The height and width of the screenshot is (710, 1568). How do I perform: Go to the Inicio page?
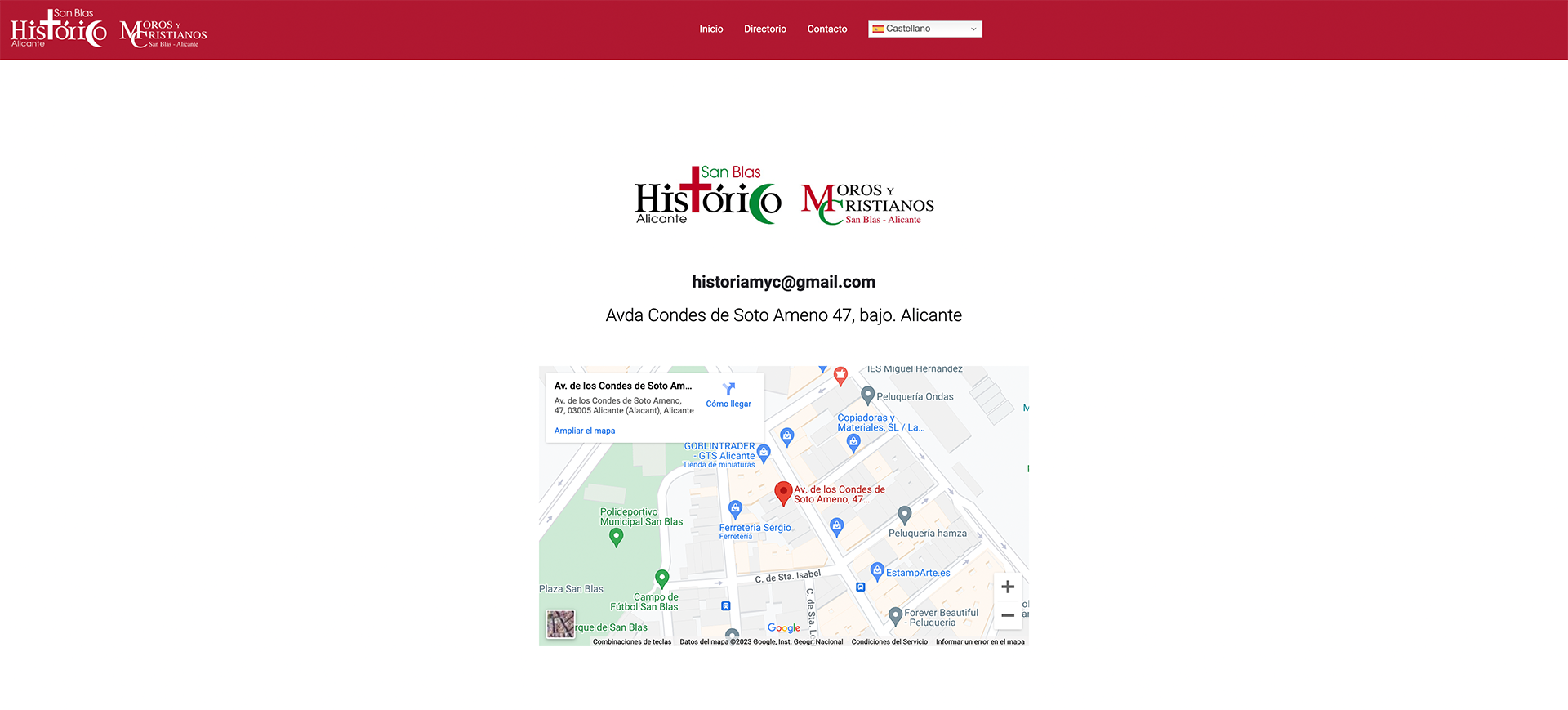[x=711, y=29]
